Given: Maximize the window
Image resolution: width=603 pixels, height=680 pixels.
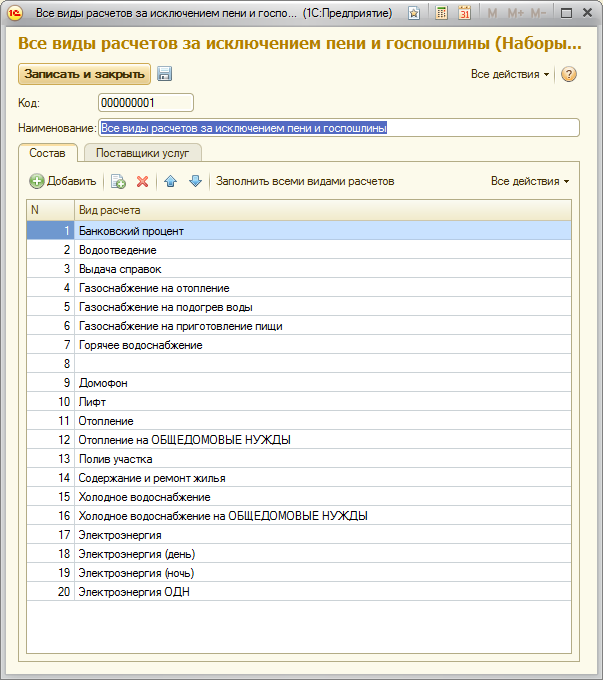Looking at the screenshot, I should 566,13.
